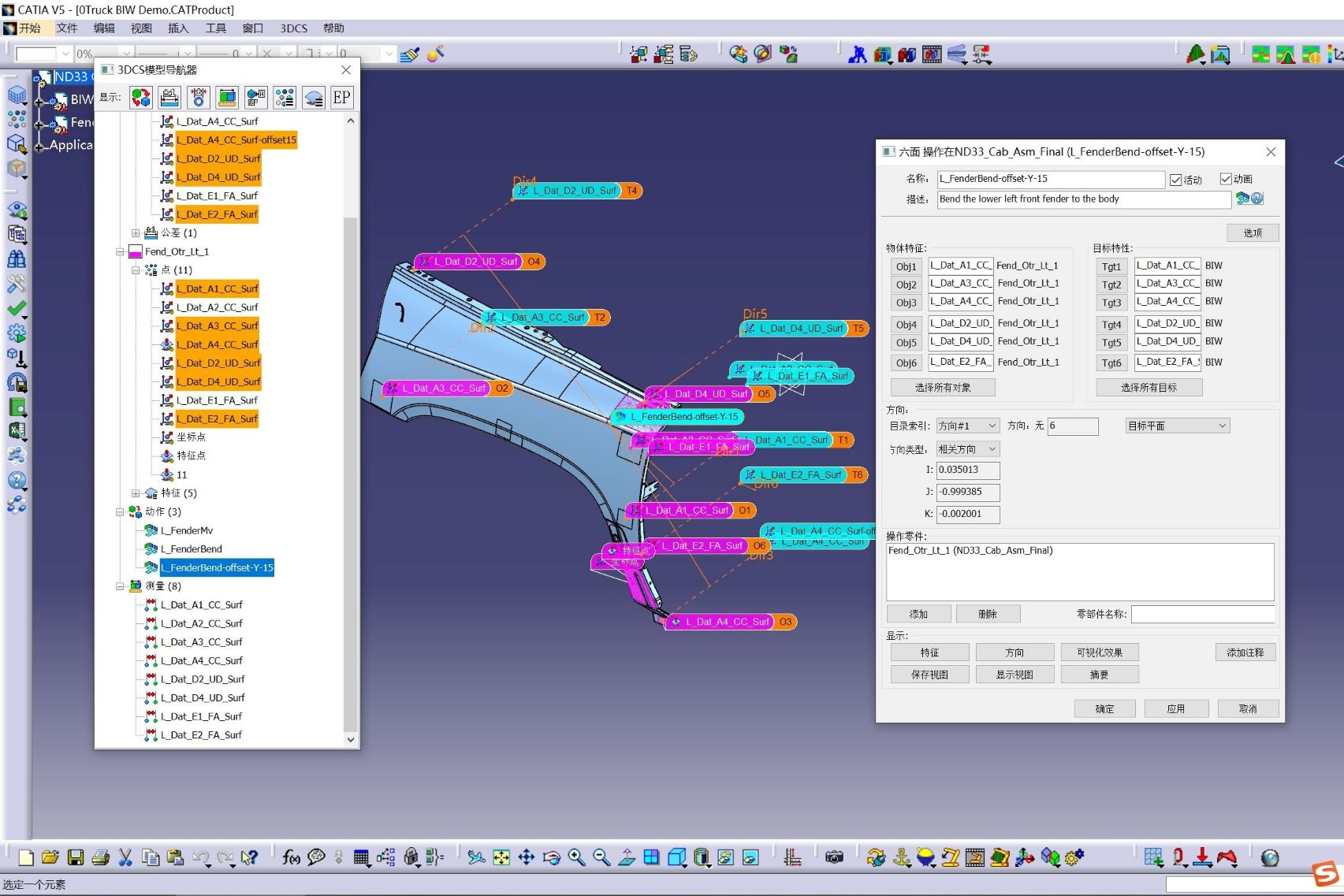
Task: Collapse the 动作 (3) tree node
Action: 120,512
